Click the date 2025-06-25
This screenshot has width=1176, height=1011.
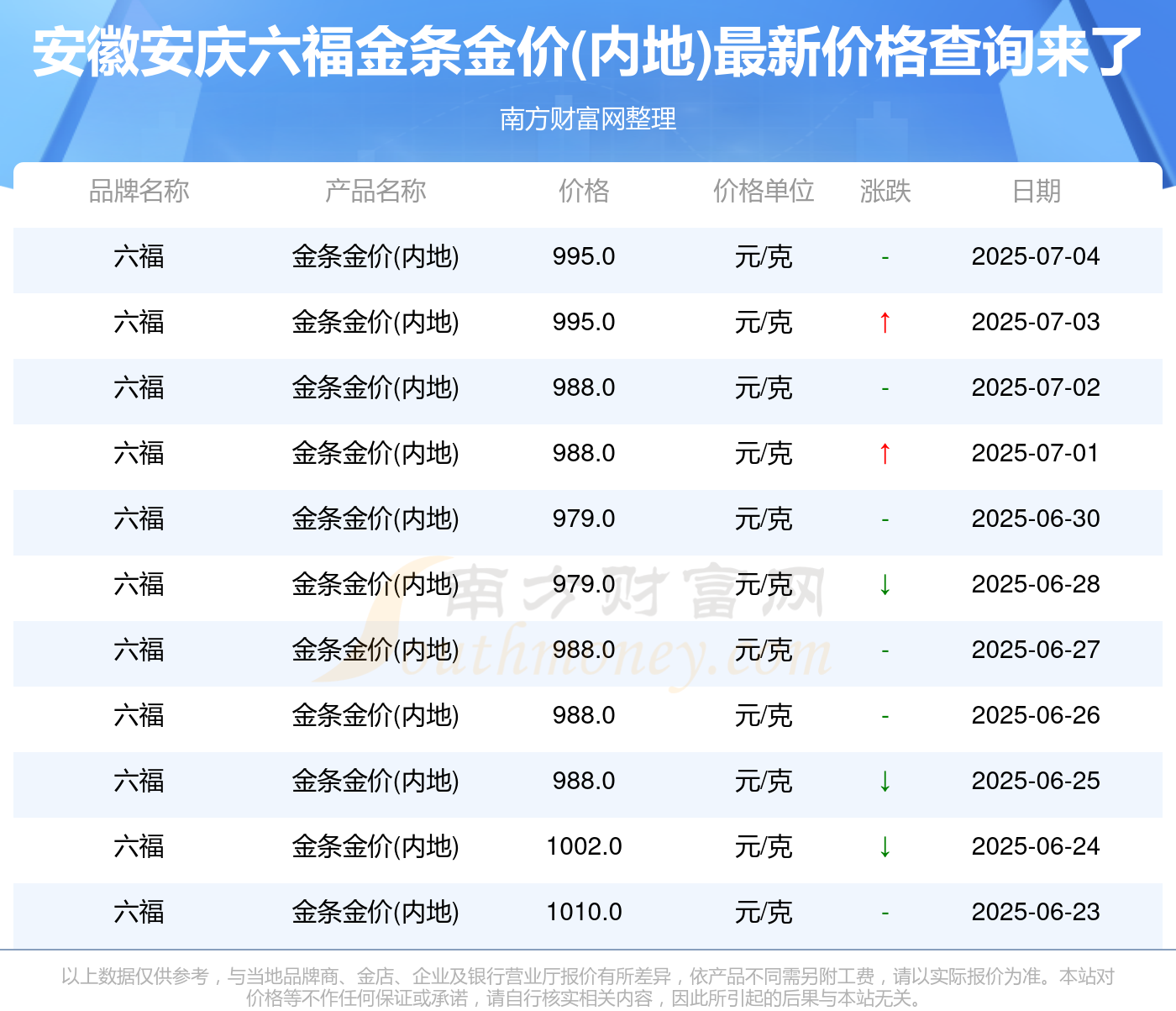pos(1036,781)
